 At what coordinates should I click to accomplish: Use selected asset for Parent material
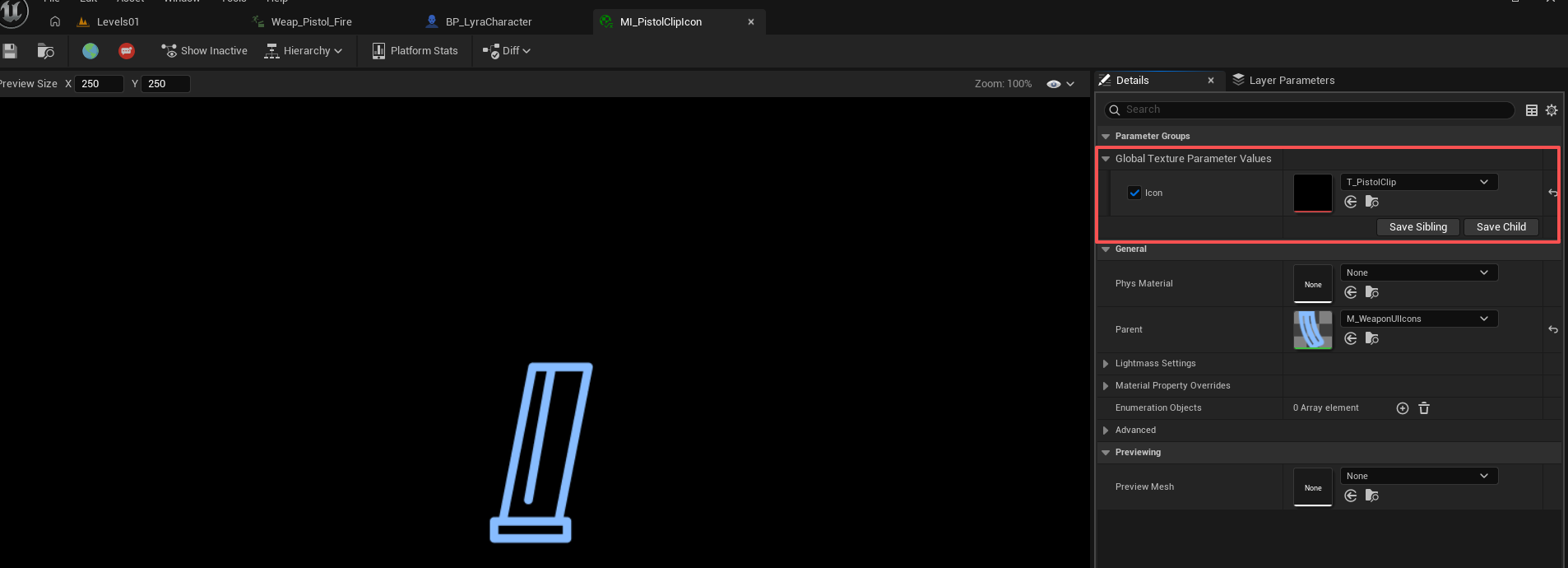1351,338
